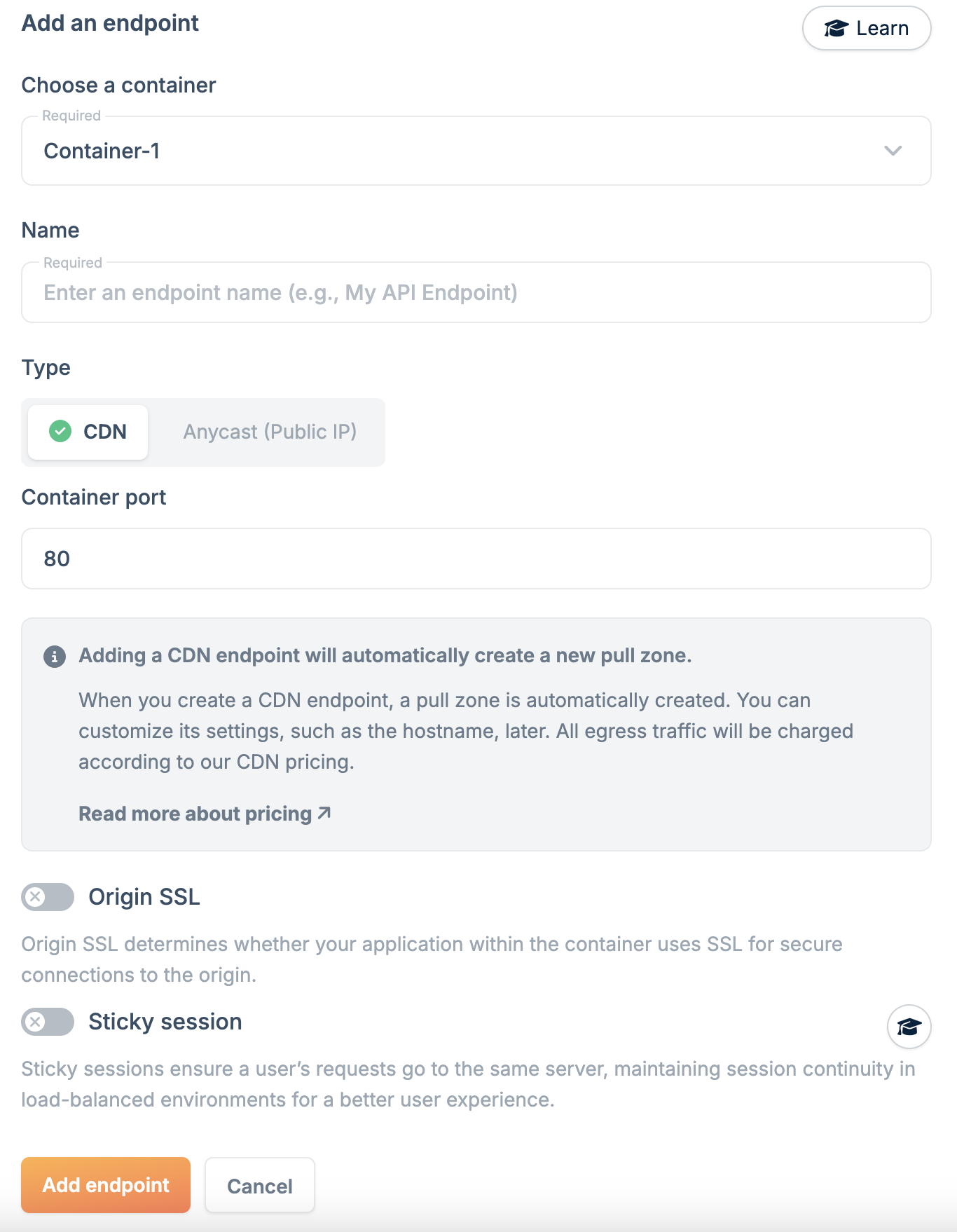Open Read more about pricing link
This screenshot has height=1232, width=957.
195,814
